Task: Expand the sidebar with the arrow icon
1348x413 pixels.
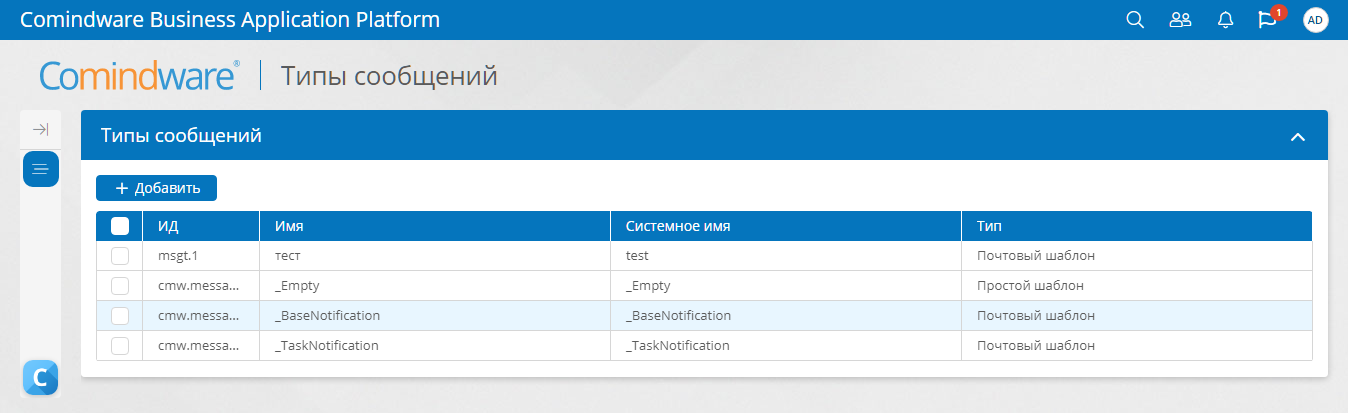Action: [41, 129]
